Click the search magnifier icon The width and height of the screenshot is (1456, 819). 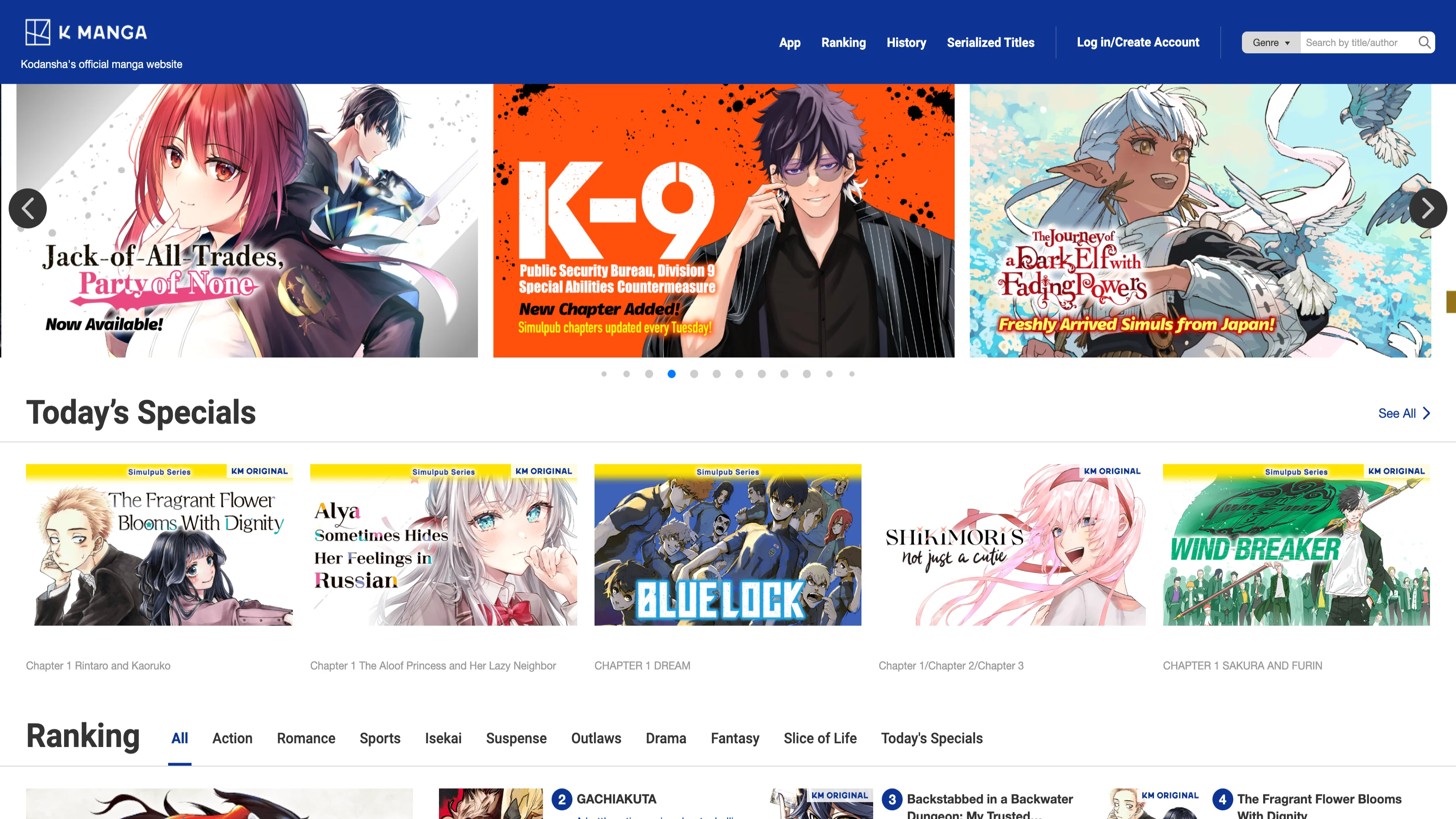coord(1424,42)
